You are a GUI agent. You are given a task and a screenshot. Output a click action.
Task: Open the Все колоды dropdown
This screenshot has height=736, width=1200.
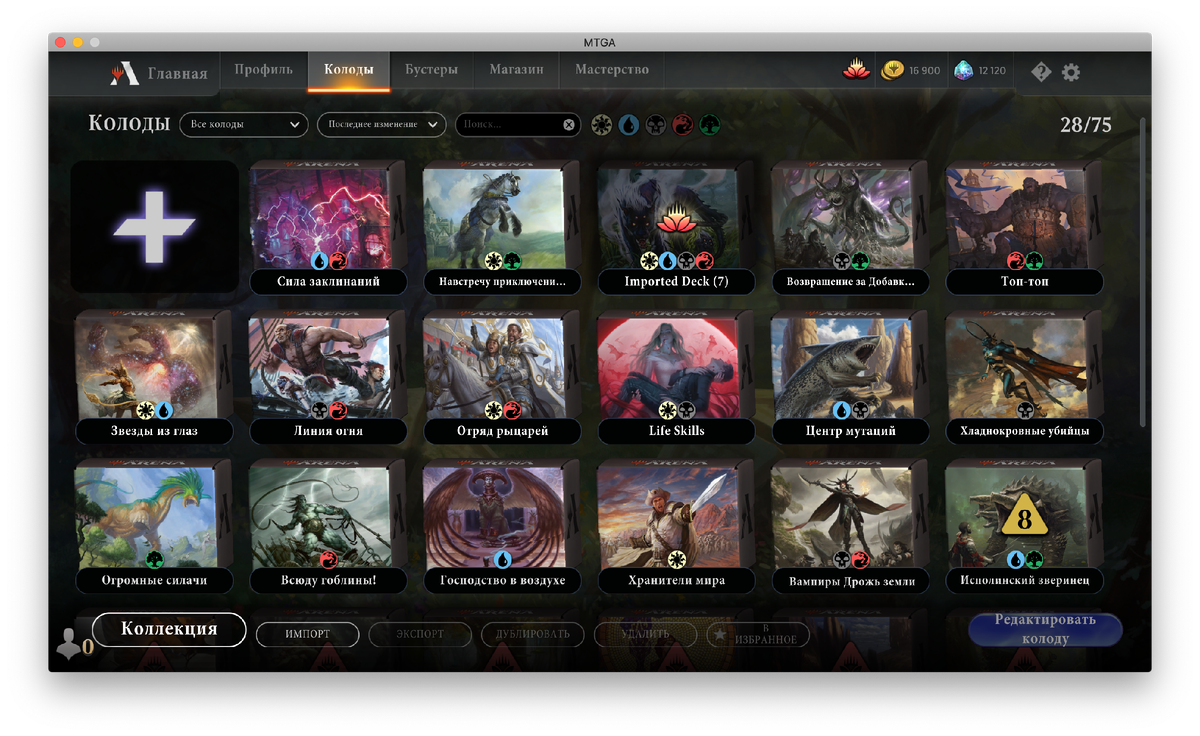coord(243,125)
